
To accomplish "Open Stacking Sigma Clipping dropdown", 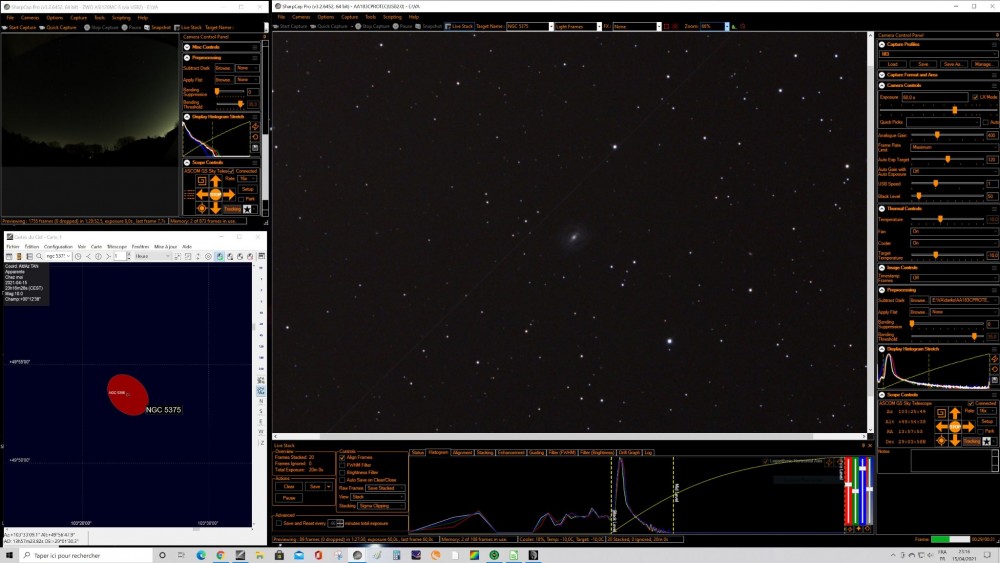I will click(x=381, y=506).
